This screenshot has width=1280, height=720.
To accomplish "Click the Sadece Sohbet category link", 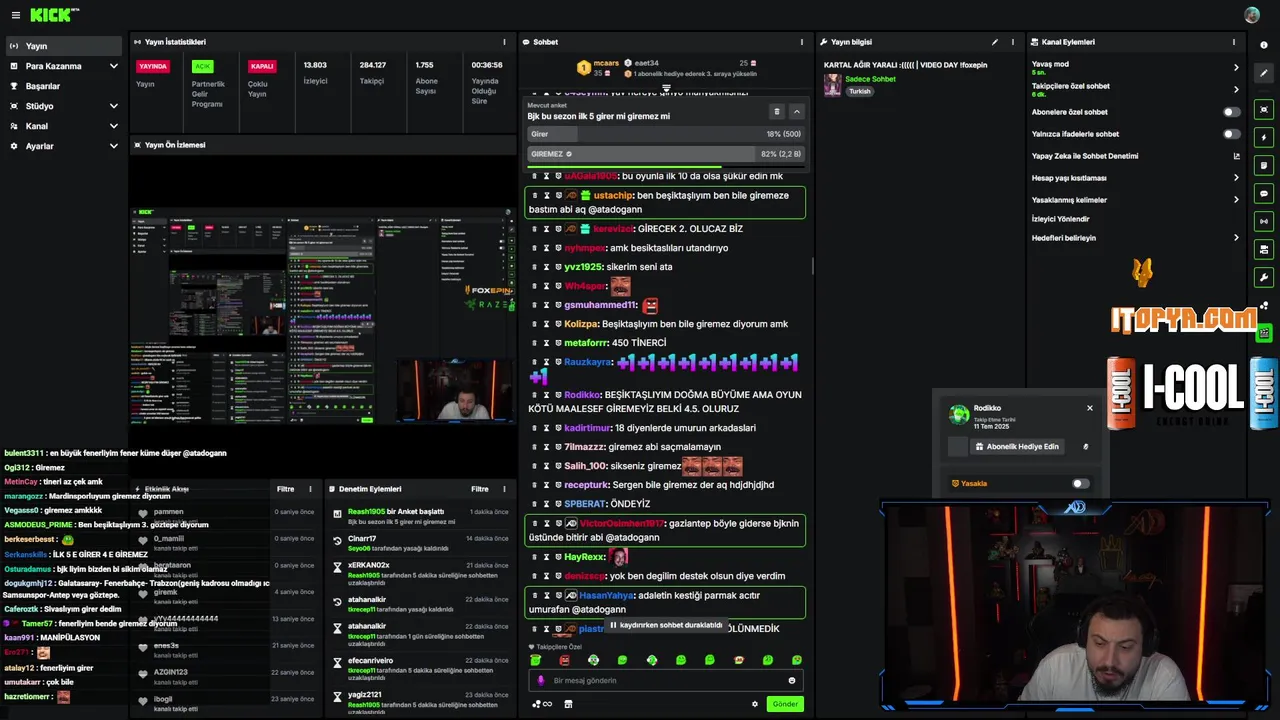I will point(870,79).
